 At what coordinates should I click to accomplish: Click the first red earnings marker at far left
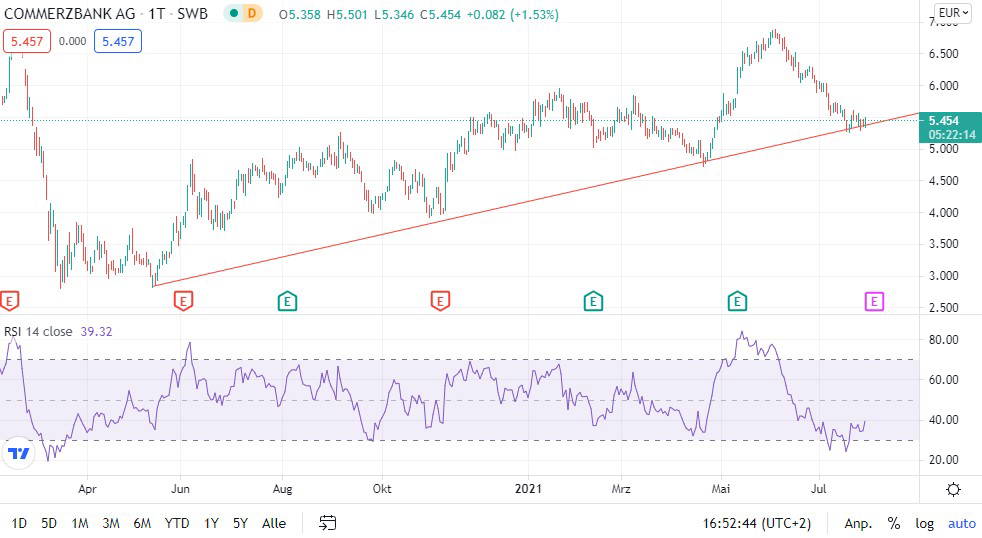9,301
